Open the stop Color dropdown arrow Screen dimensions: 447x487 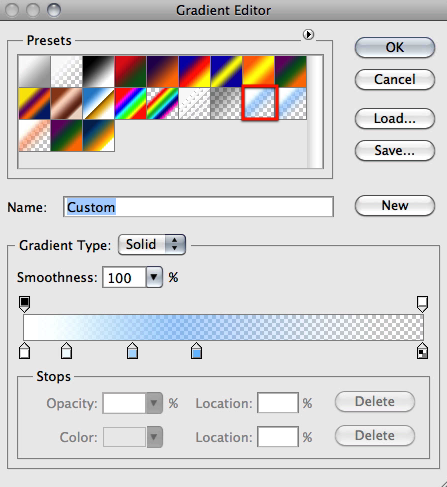(154, 437)
